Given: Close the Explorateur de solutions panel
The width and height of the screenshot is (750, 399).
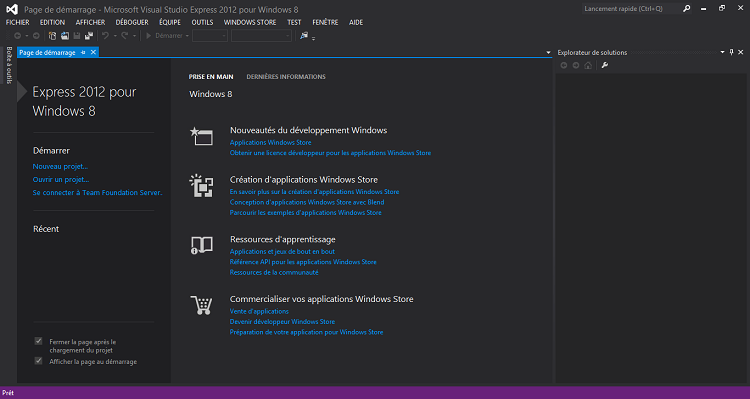Looking at the screenshot, I should tap(741, 52).
